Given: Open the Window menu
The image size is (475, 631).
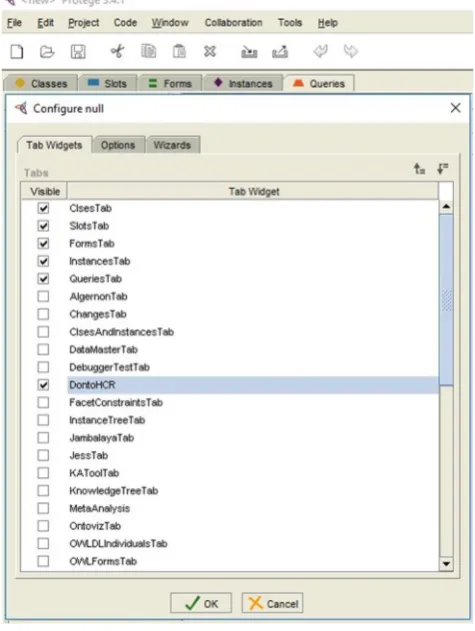Looking at the screenshot, I should pyautogui.click(x=170, y=23).
